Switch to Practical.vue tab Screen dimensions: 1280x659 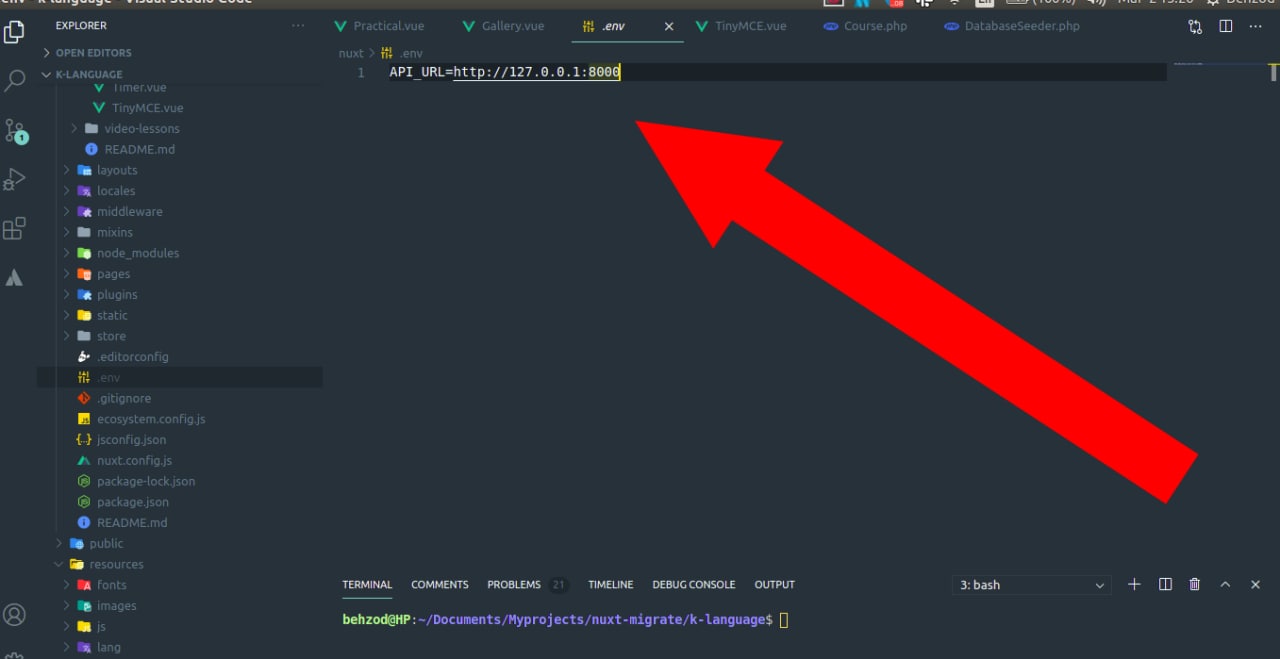[379, 26]
